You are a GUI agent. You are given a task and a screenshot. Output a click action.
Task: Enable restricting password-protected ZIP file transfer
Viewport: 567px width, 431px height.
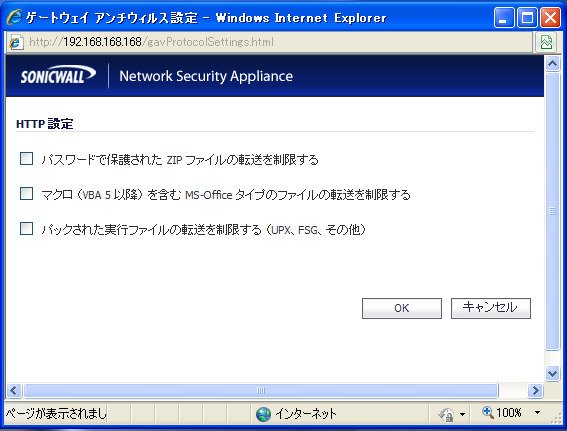(x=26, y=158)
